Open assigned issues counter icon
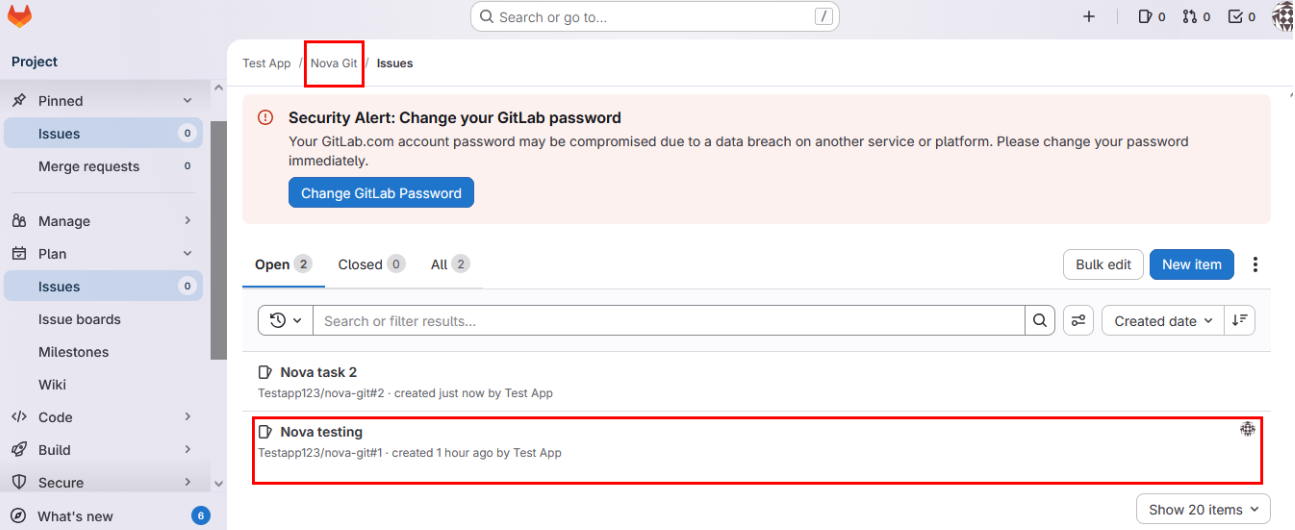Image resolution: width=1295 pixels, height=530 pixels. tap(1152, 17)
